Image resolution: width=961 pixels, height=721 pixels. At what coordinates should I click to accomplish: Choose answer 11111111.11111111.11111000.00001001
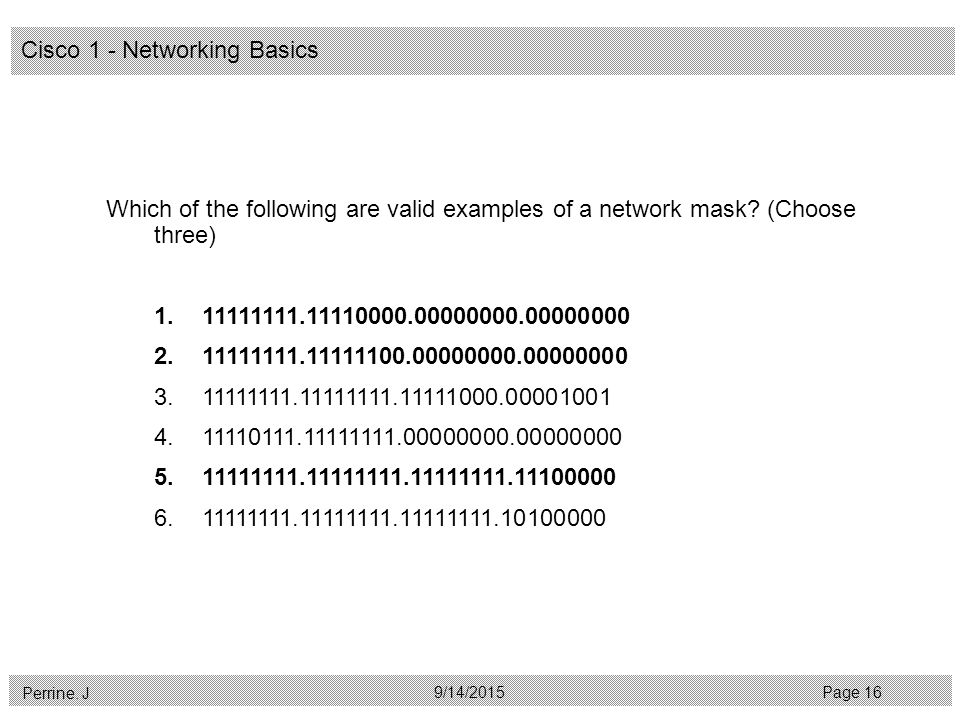pyautogui.click(x=407, y=397)
